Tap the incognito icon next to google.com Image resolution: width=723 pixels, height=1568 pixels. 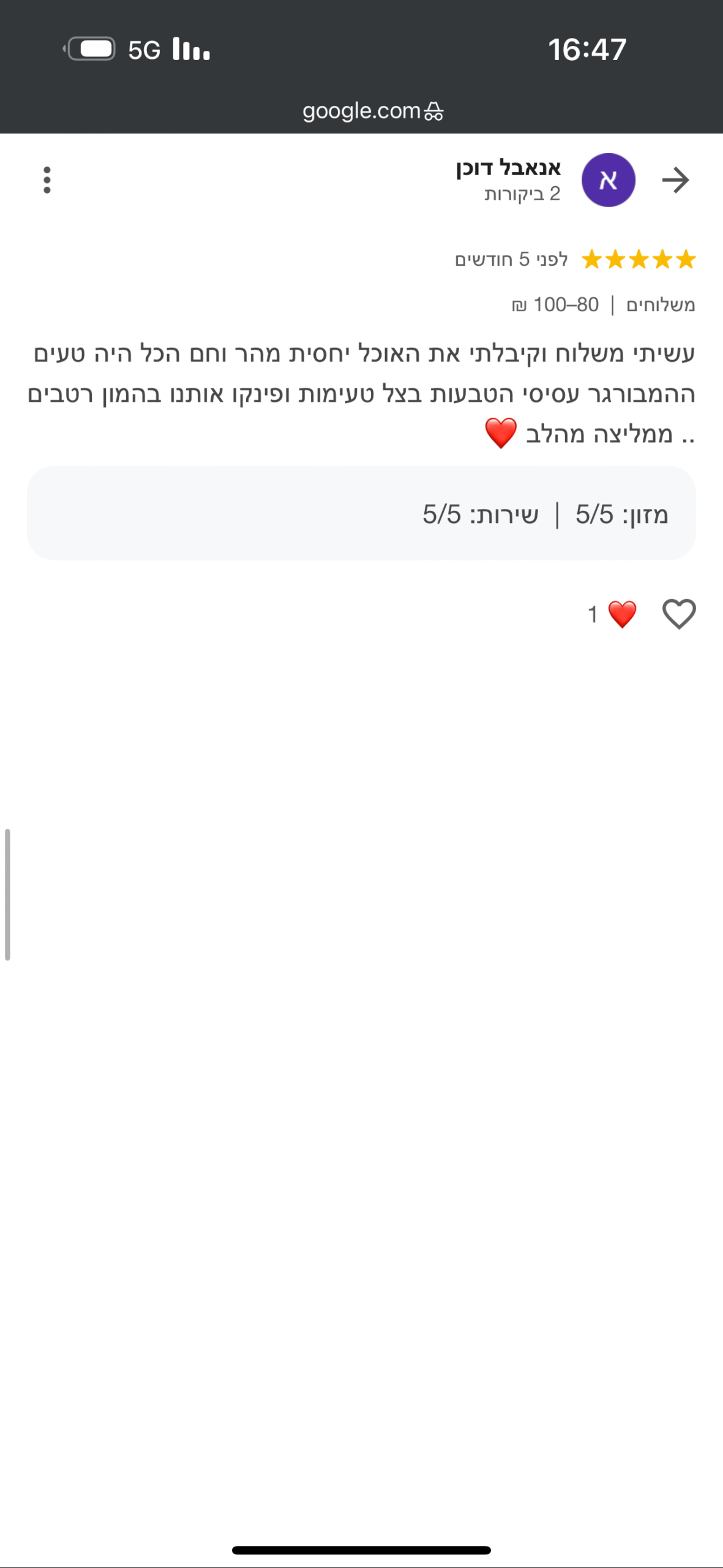pos(434,111)
